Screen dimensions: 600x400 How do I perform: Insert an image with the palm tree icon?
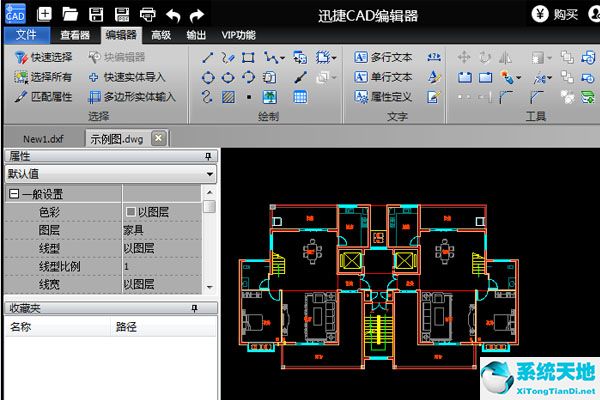coord(269,97)
